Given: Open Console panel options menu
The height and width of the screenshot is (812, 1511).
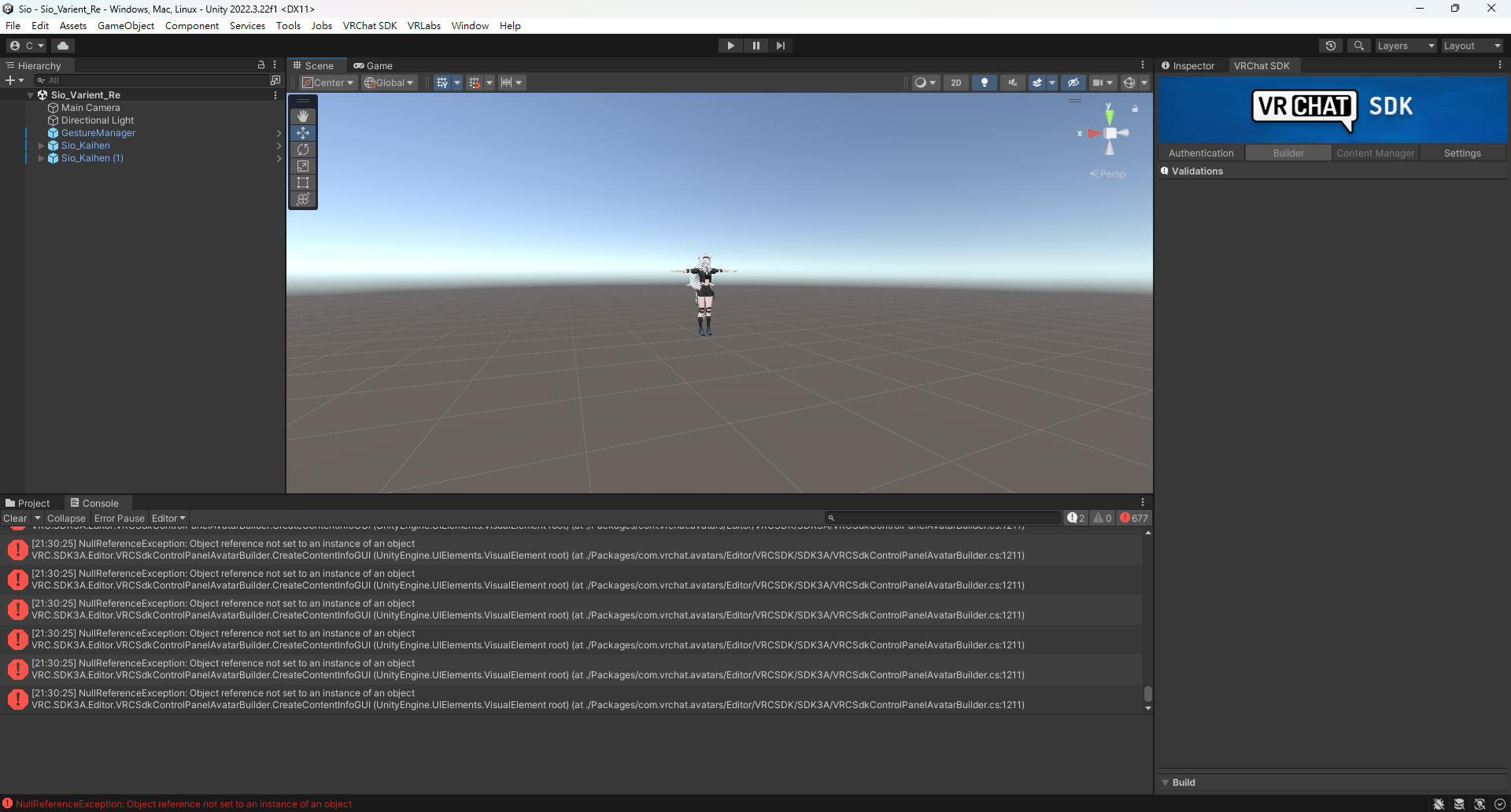Looking at the screenshot, I should pyautogui.click(x=1143, y=502).
